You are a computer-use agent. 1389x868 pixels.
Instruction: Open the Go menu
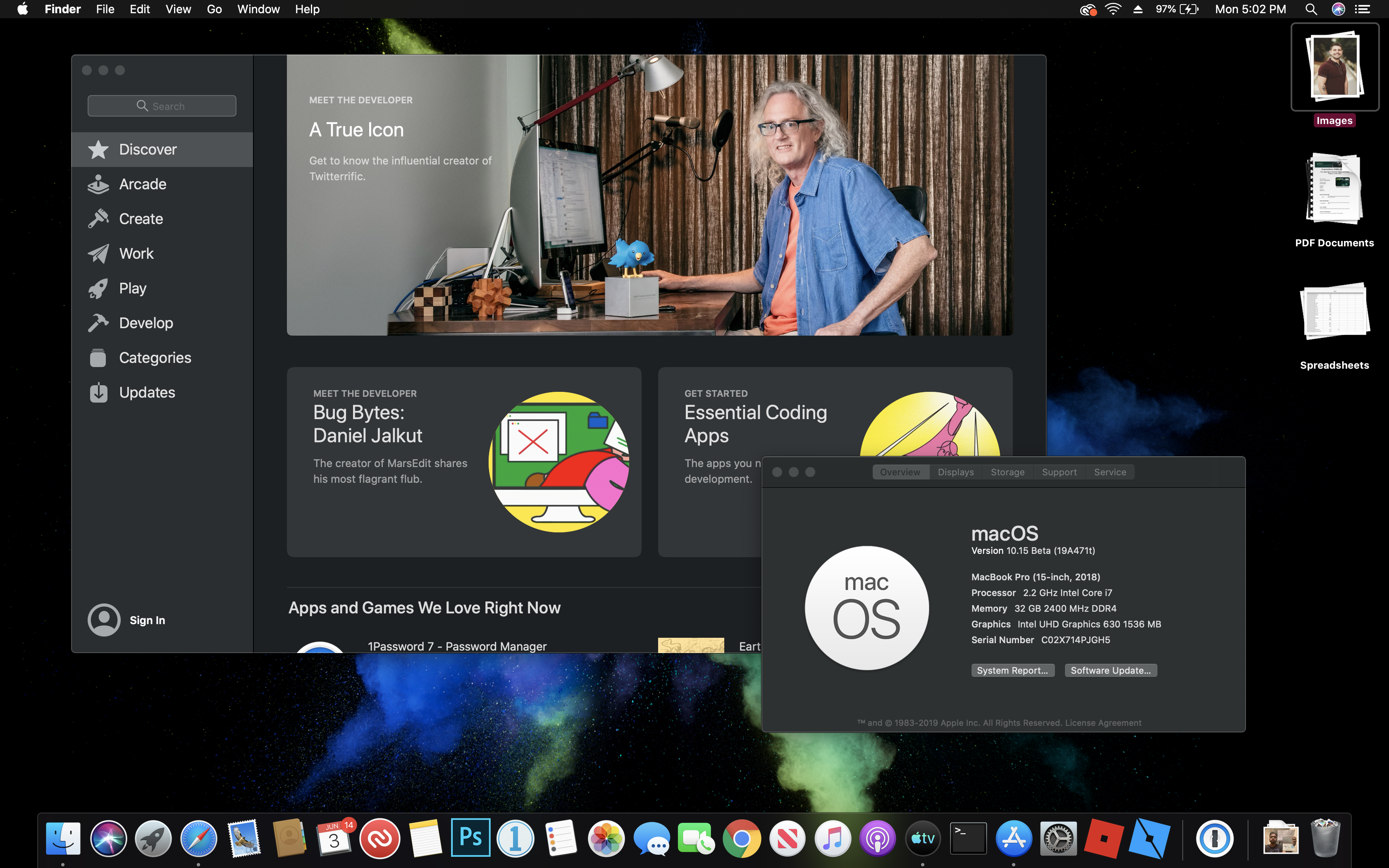214,9
